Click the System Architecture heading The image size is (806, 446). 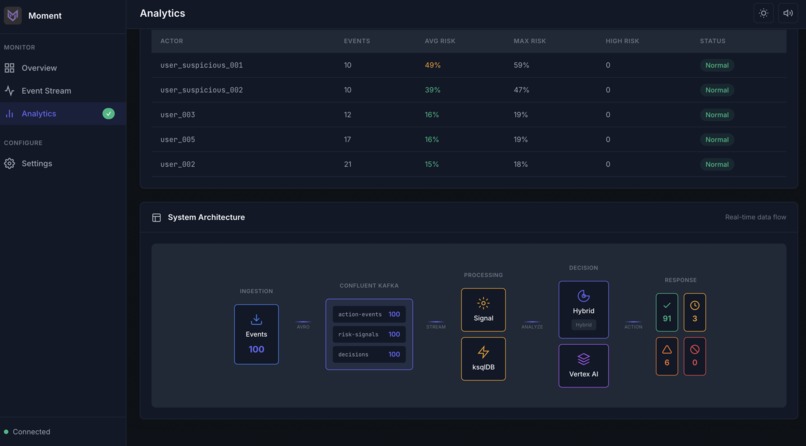click(206, 217)
